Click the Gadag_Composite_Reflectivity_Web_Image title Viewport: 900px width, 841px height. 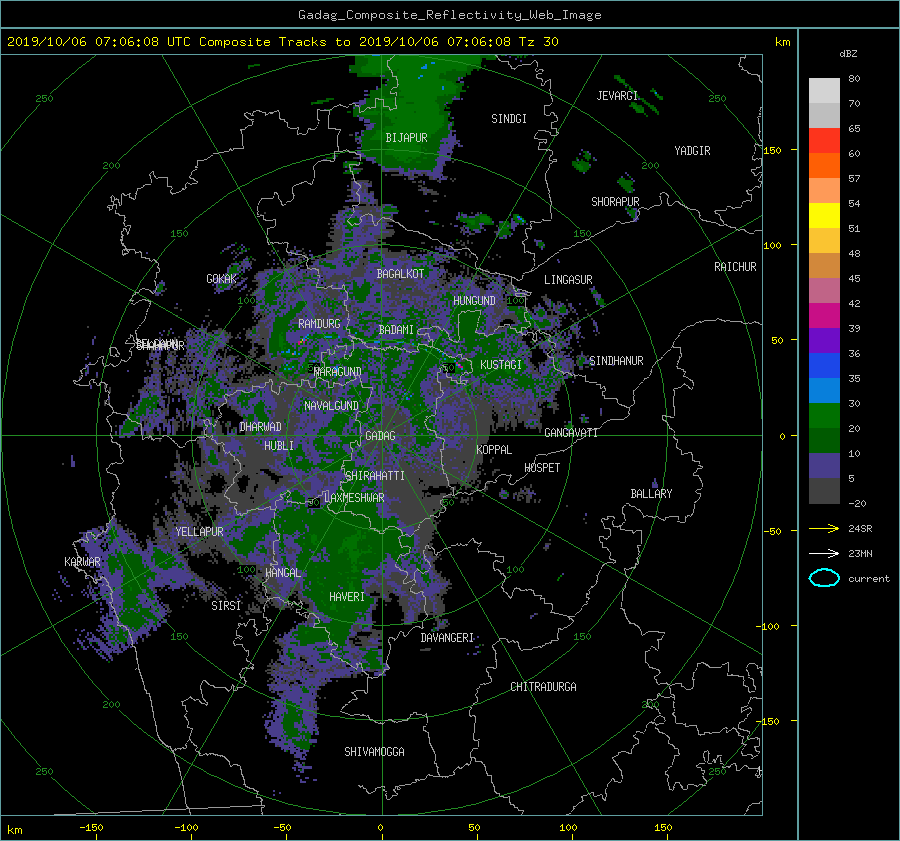(449, 15)
